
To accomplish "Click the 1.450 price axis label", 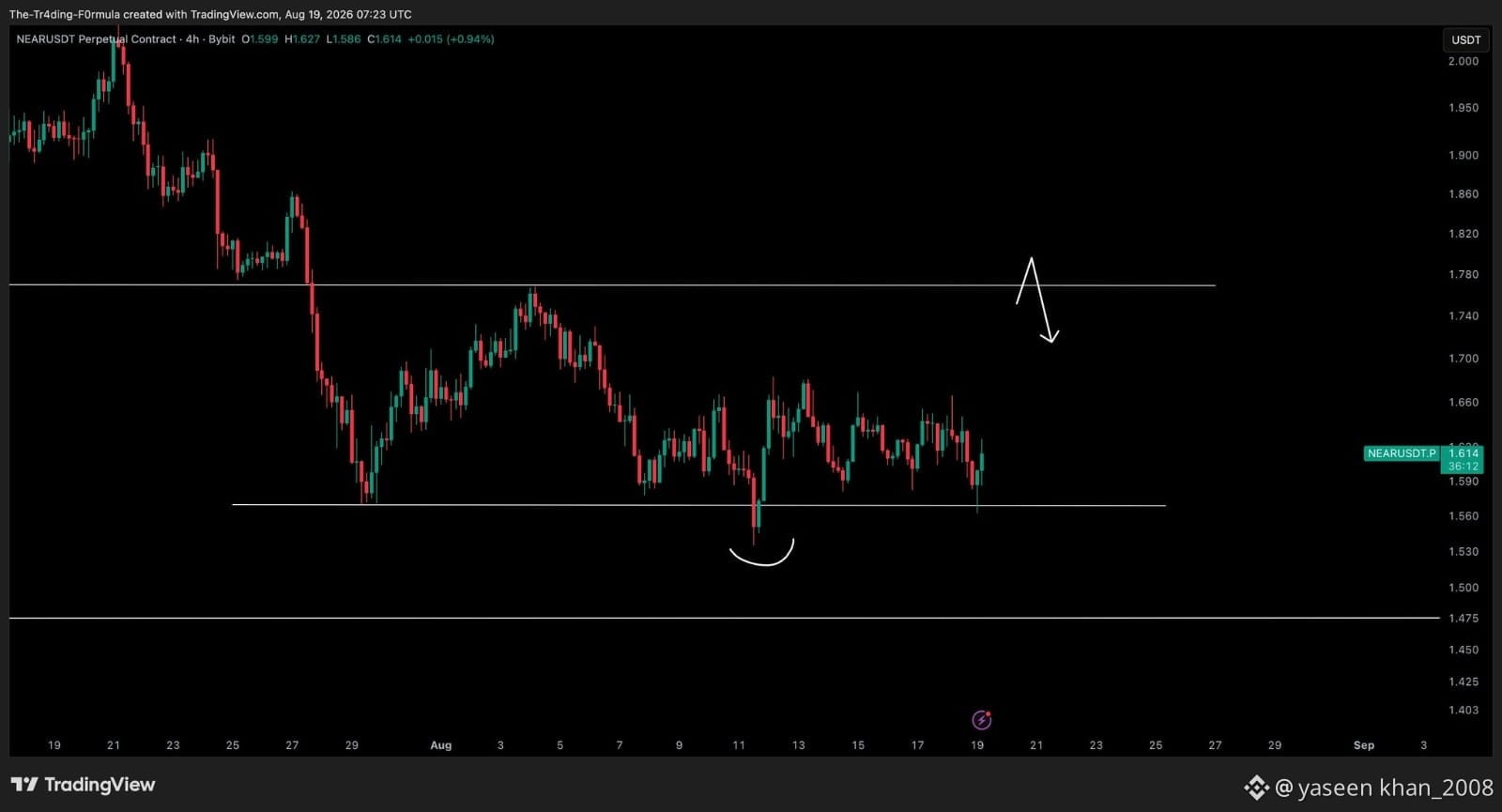I will (x=1464, y=650).
